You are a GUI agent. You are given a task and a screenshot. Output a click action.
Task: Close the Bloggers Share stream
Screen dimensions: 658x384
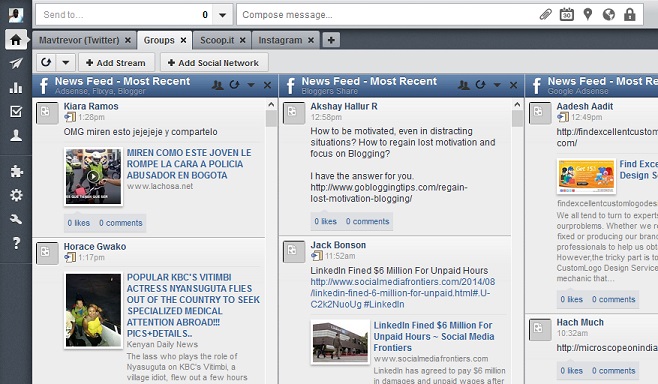513,85
